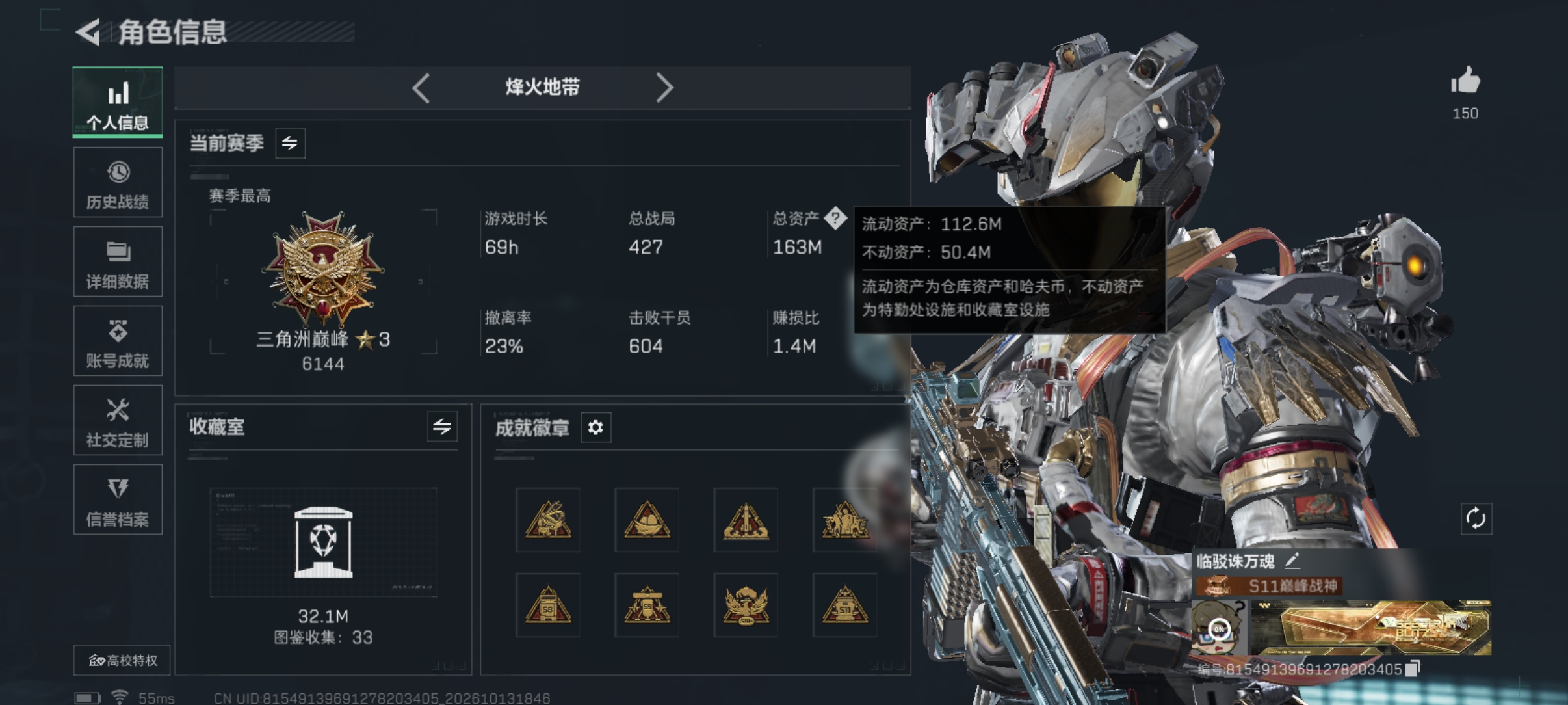This screenshot has height=705, width=1568.
Task: Switch to previous mode with left chevron
Action: tap(421, 88)
